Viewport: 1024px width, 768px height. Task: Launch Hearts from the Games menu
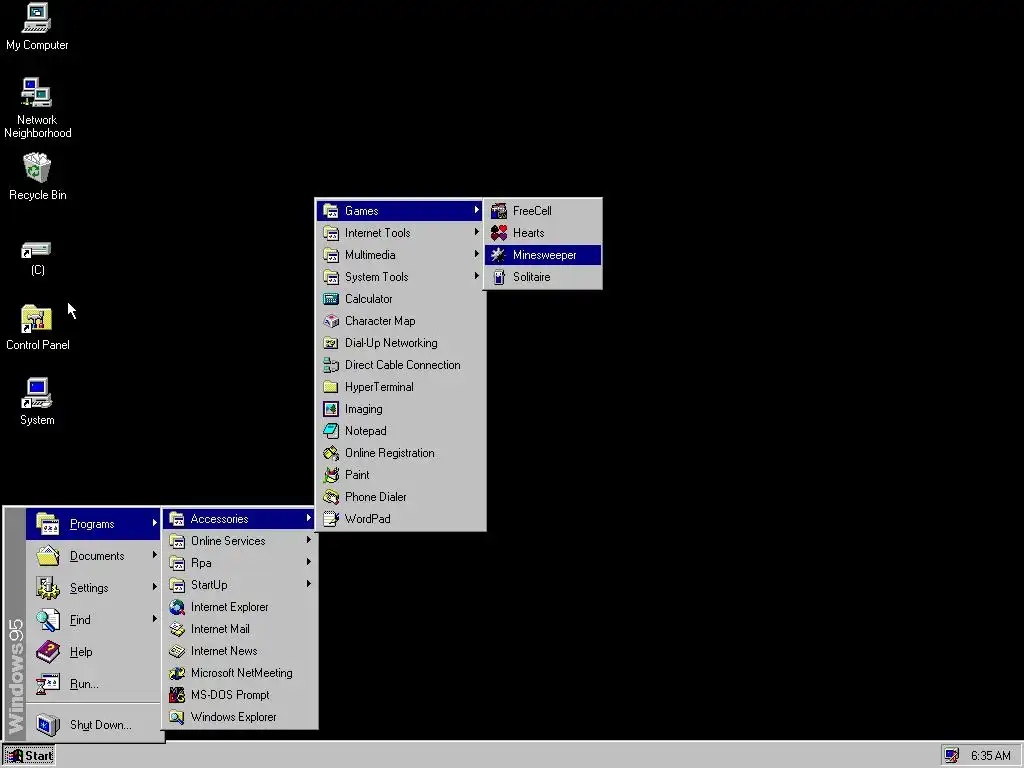click(x=543, y=233)
